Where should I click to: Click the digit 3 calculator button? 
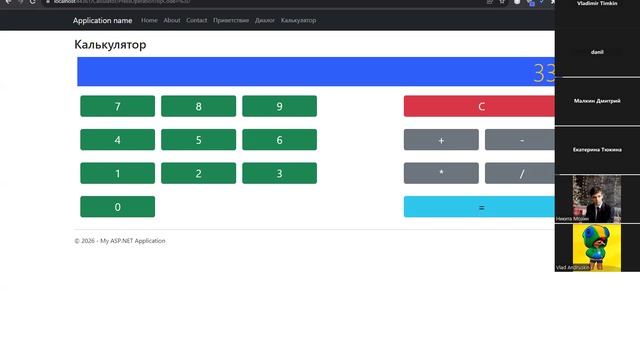coord(279,173)
